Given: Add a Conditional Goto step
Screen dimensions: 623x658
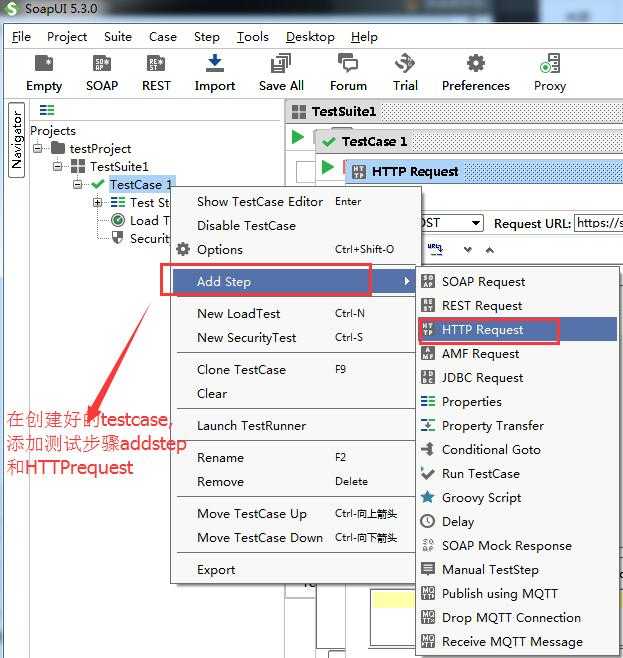Looking at the screenshot, I should point(517,449).
